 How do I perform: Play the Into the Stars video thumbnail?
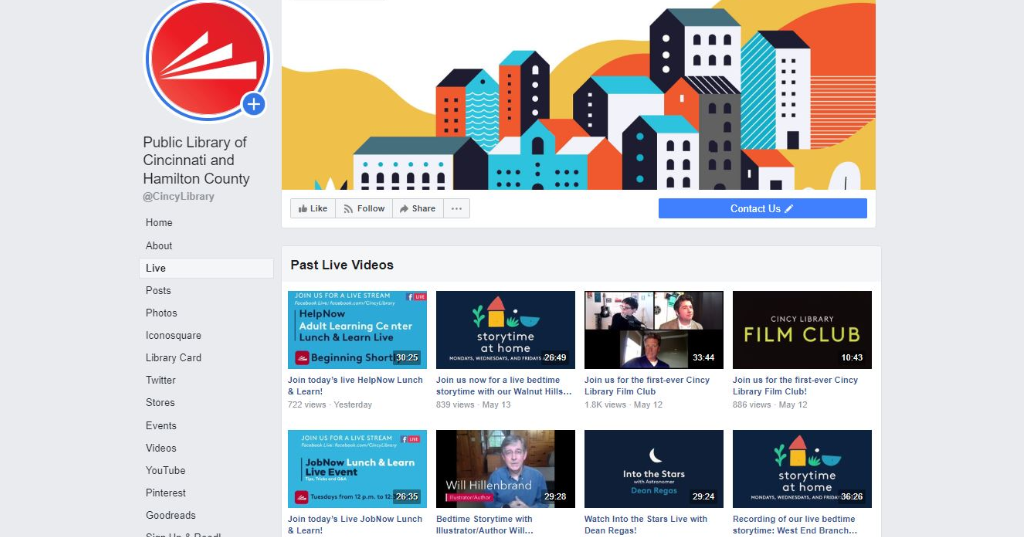tap(654, 469)
